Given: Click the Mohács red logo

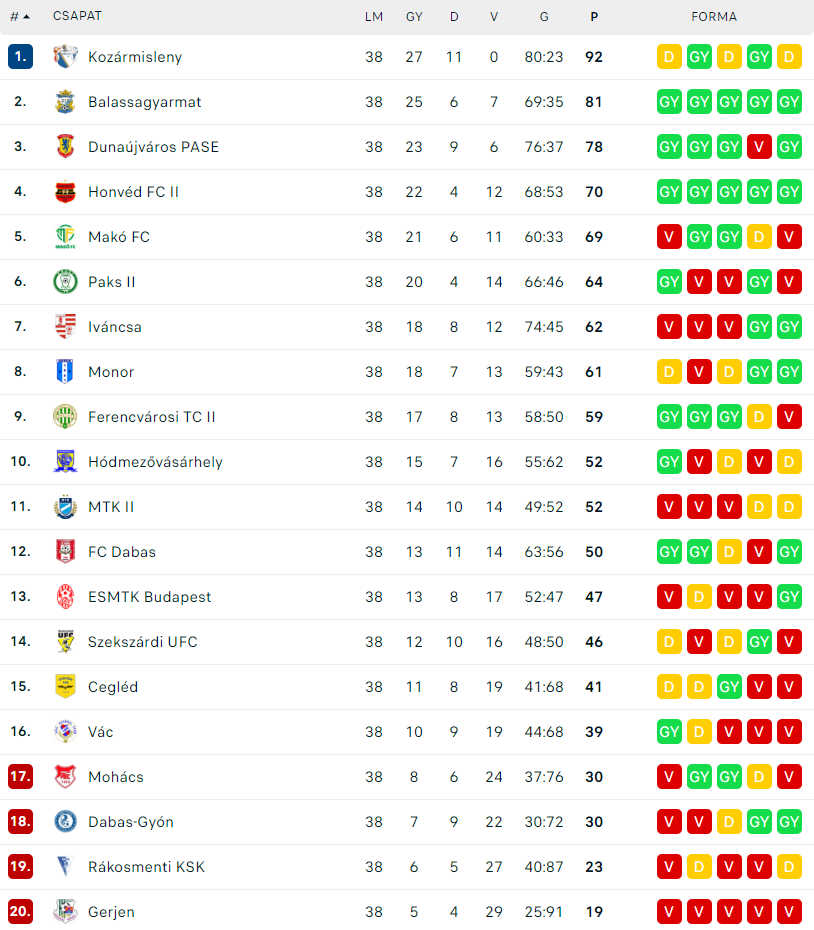Looking at the screenshot, I should (x=65, y=776).
